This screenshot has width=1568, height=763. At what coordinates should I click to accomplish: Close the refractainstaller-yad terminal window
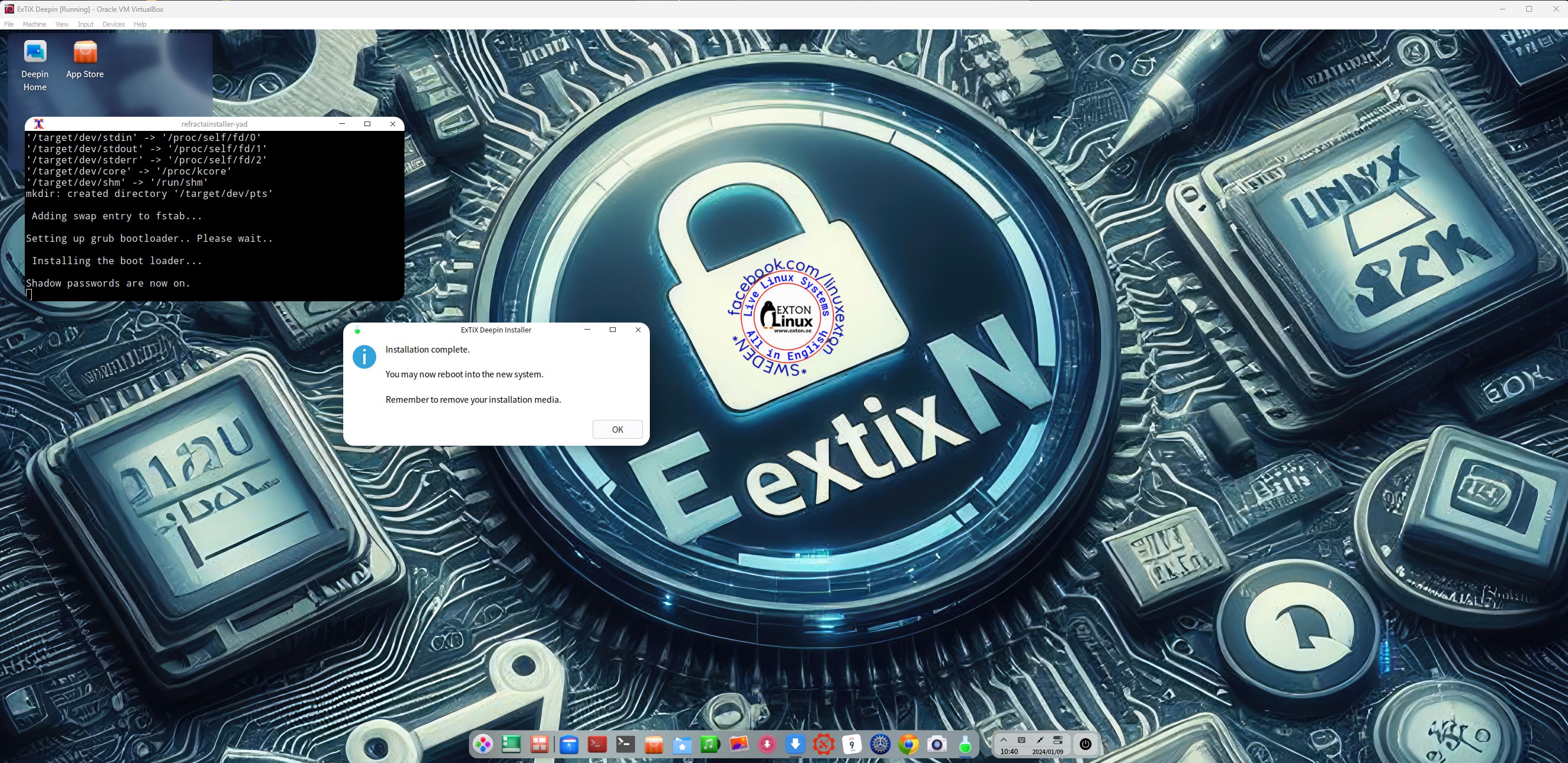point(393,124)
